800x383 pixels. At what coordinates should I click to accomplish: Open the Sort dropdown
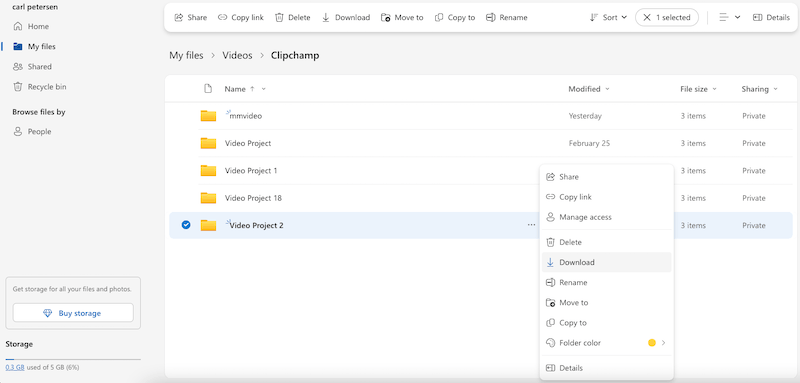[608, 17]
